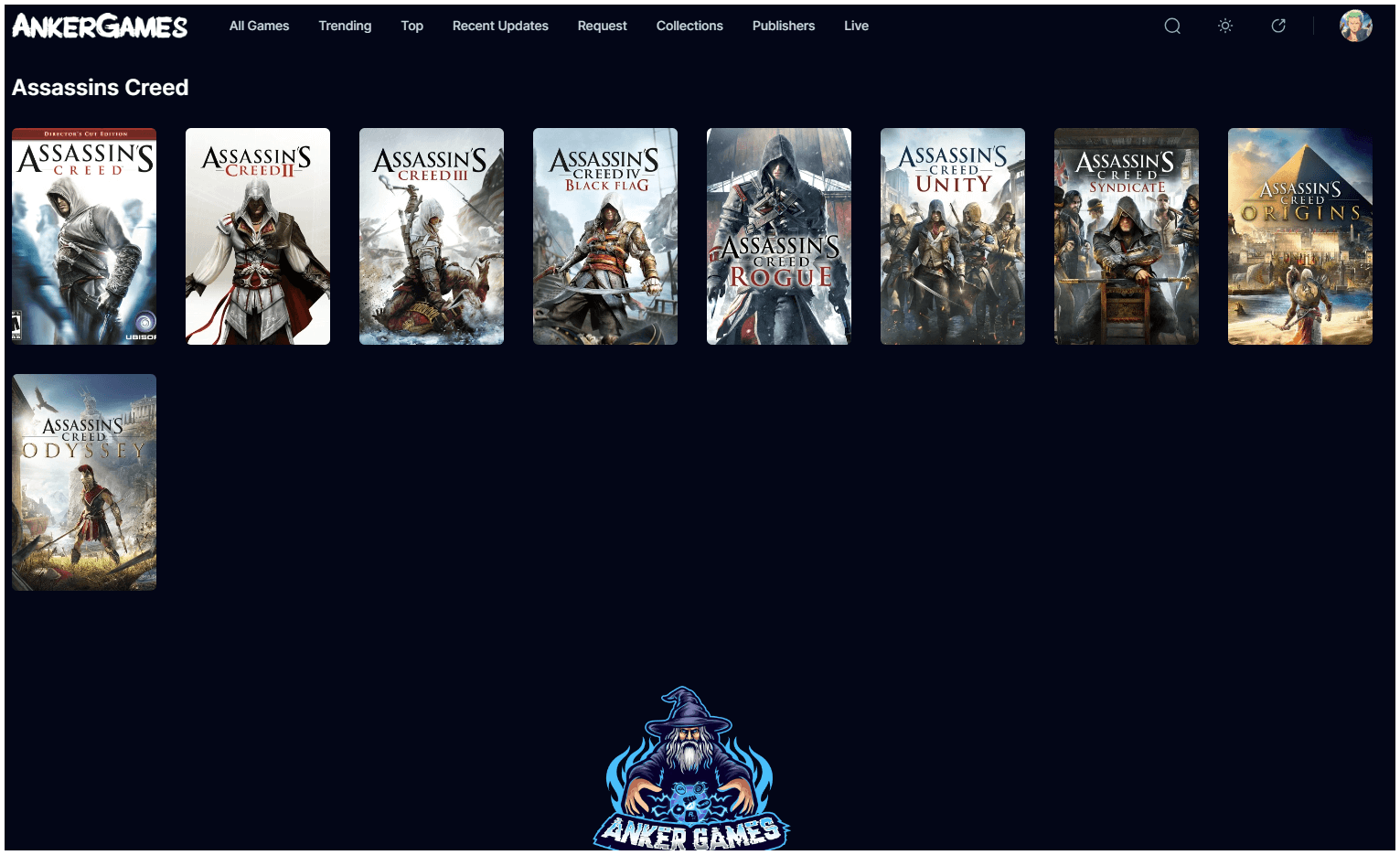Open Assassin's Creed Unity cover

(x=953, y=236)
